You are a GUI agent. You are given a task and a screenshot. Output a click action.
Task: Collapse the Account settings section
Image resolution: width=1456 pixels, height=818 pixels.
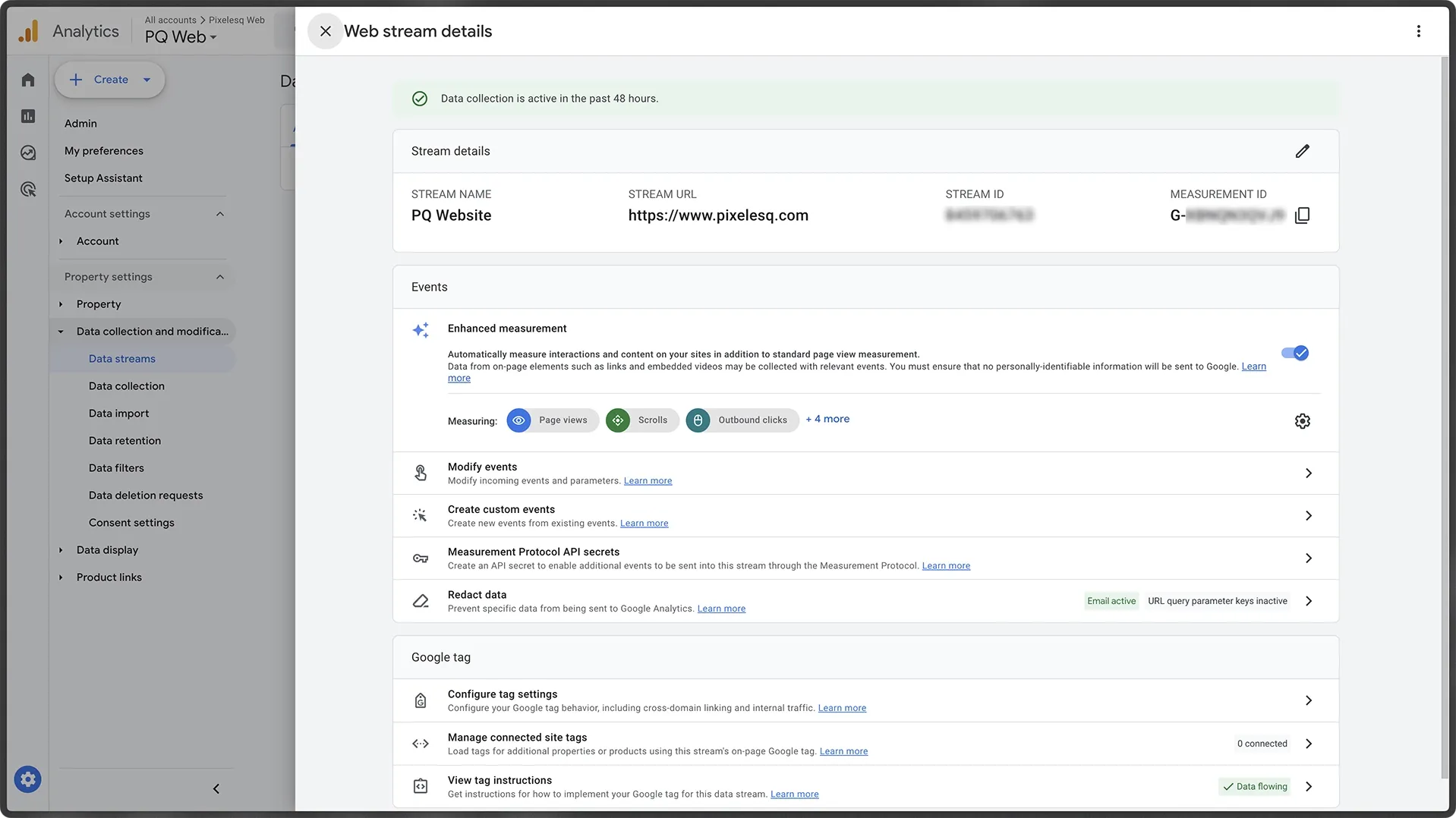pyautogui.click(x=220, y=214)
